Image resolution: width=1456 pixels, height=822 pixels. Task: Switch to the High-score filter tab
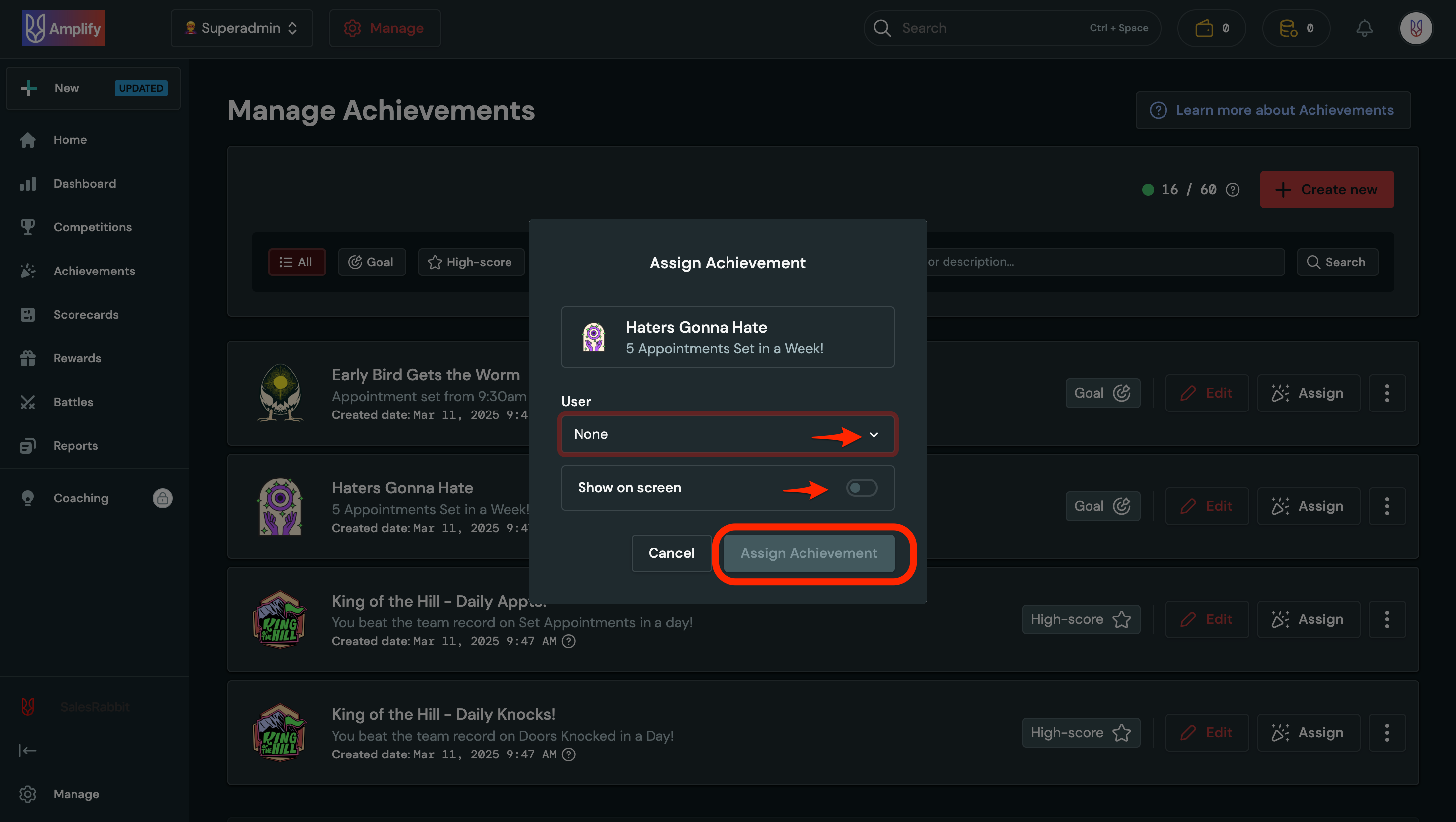pos(471,262)
